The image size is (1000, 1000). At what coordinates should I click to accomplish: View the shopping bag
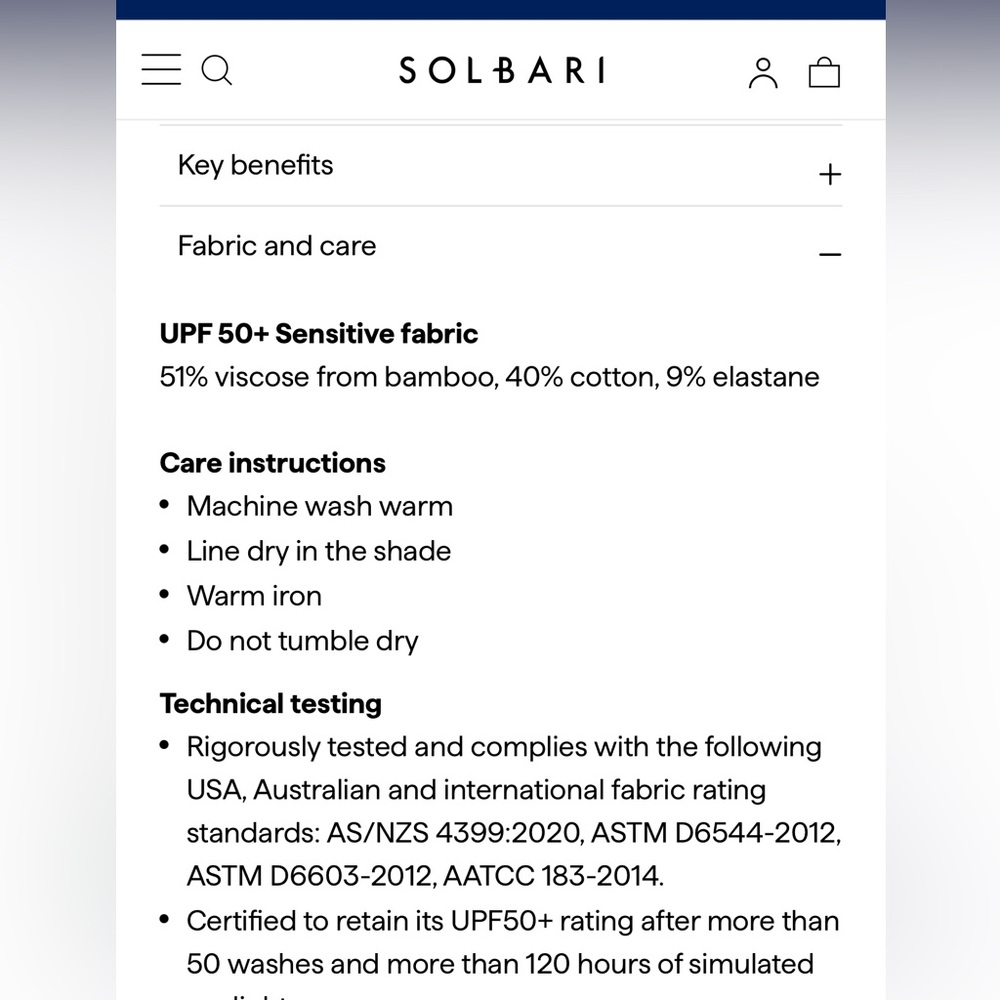824,72
